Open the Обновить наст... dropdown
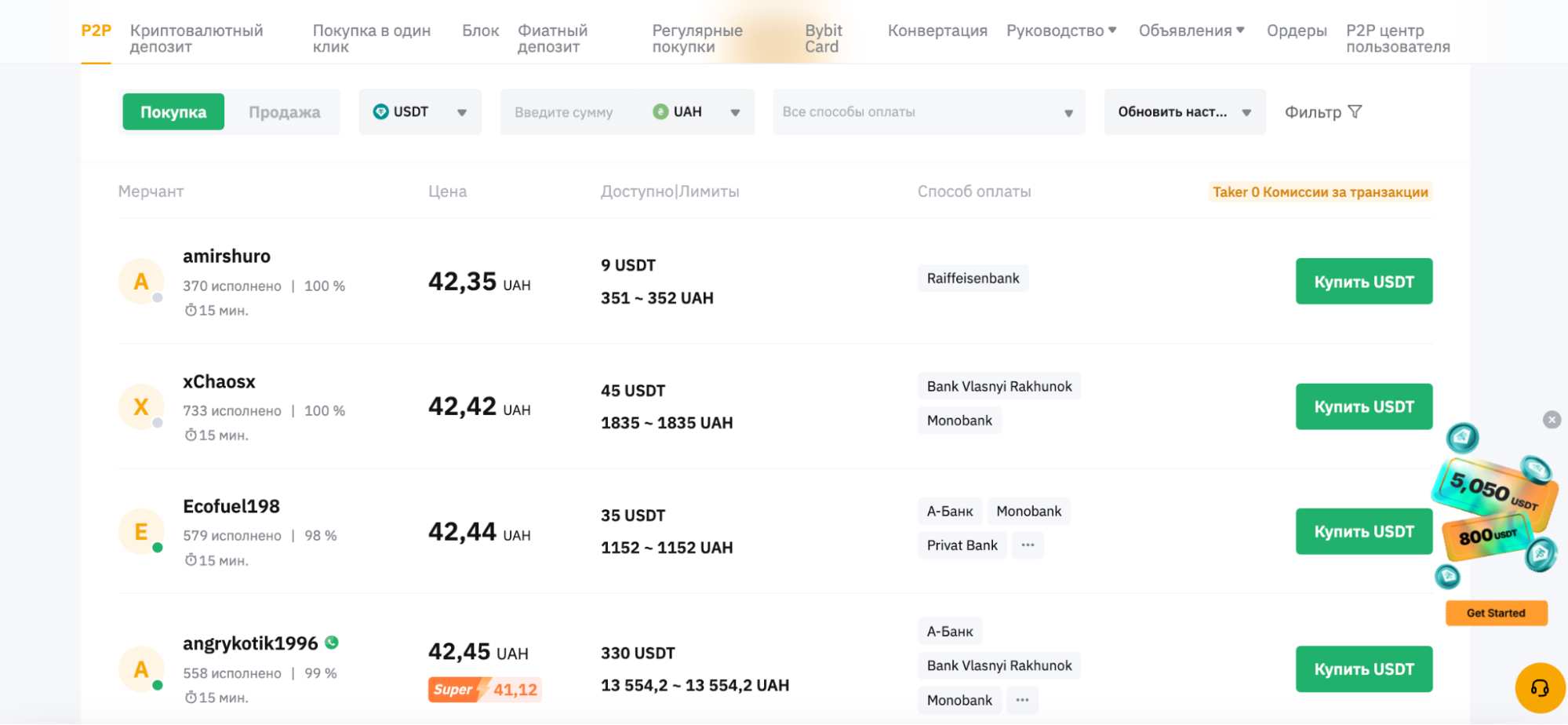The width and height of the screenshot is (1568, 725). coord(1184,112)
